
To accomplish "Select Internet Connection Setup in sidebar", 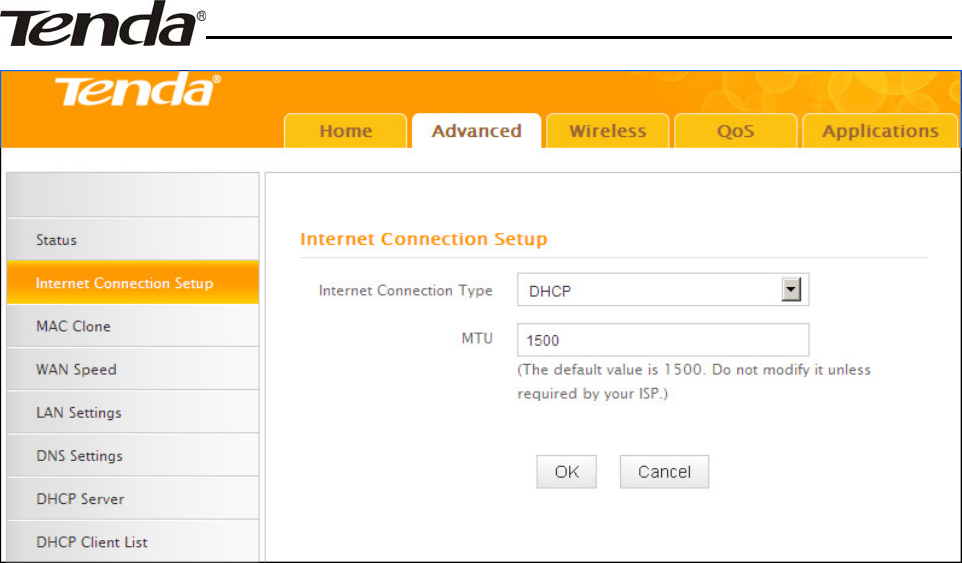I will tap(133, 283).
